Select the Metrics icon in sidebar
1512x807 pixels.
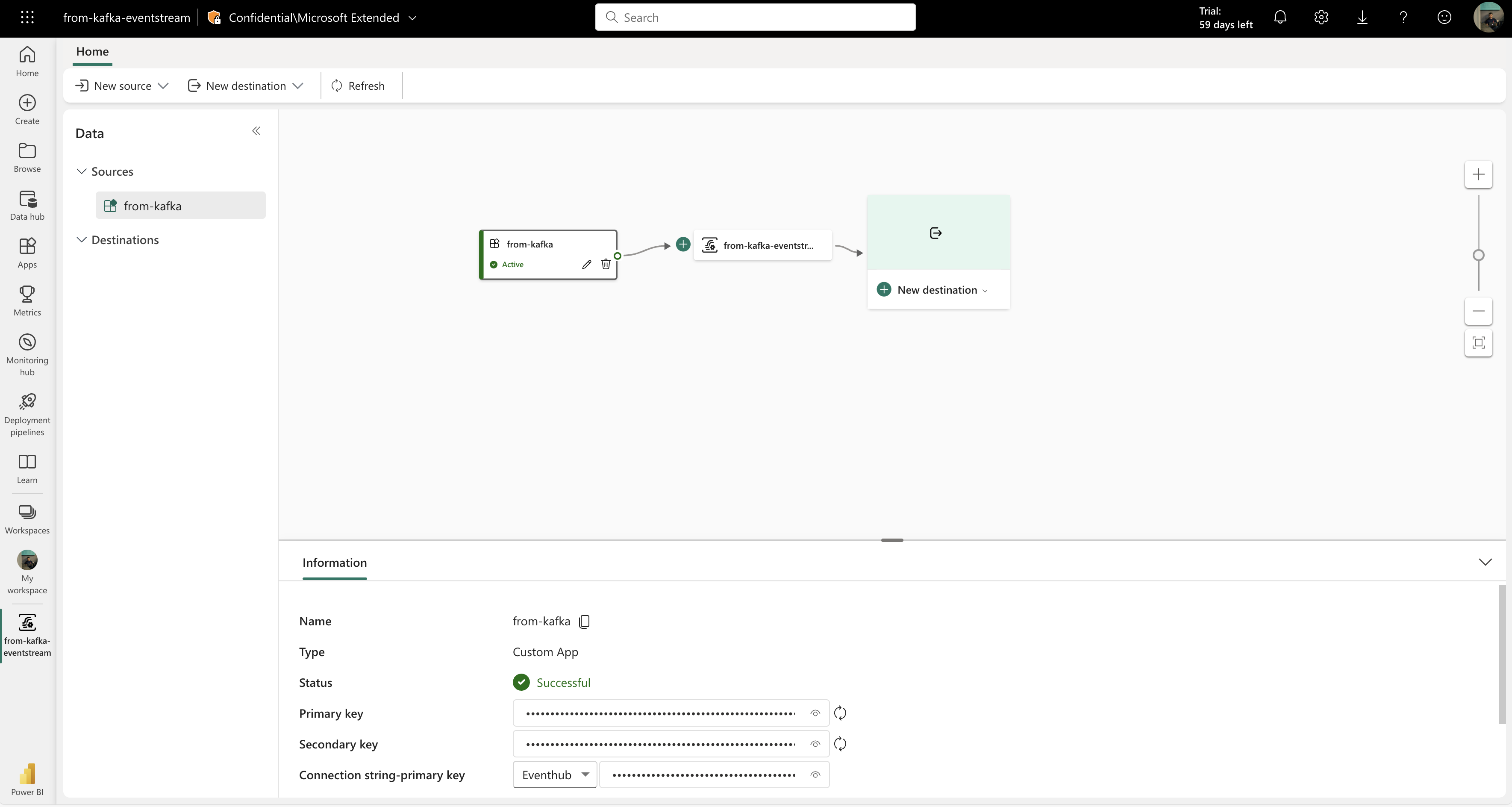tap(27, 300)
